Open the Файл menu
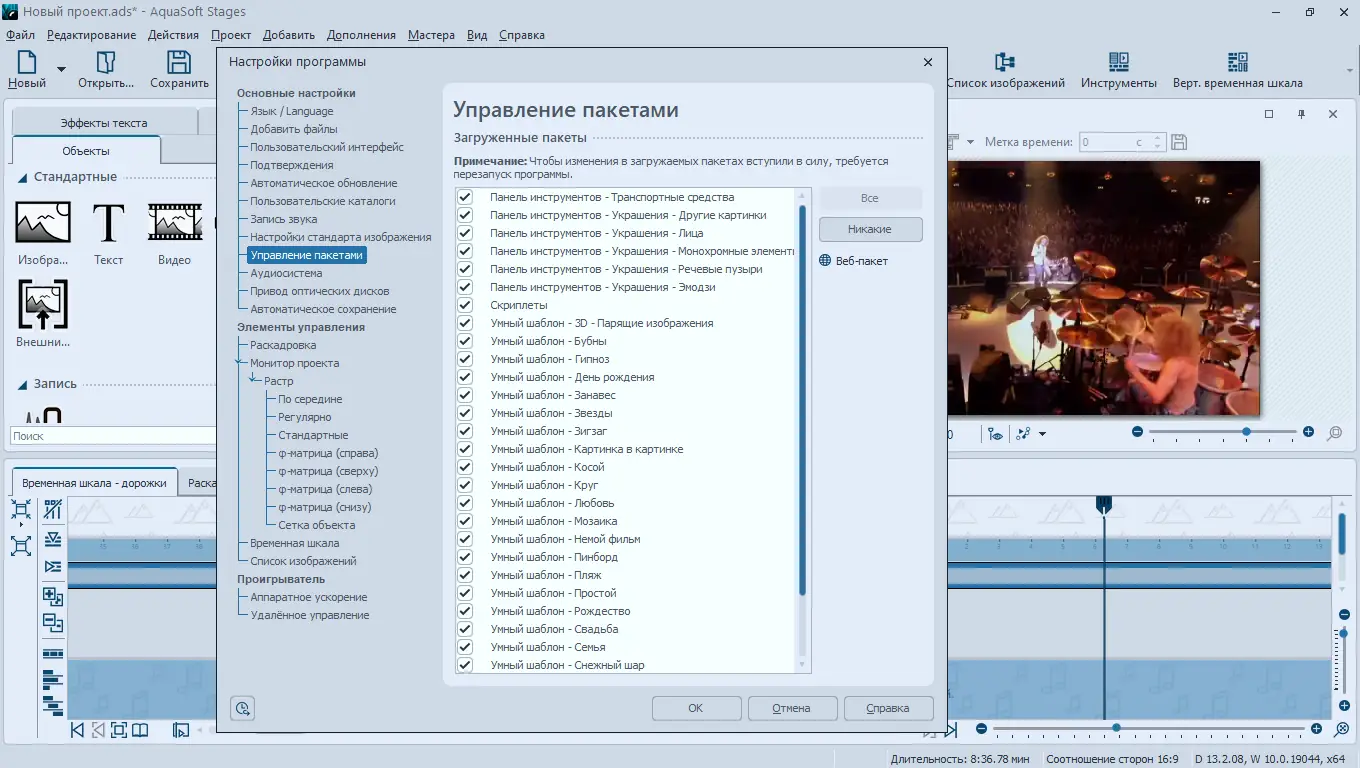This screenshot has height=768, width=1360. 20,35
